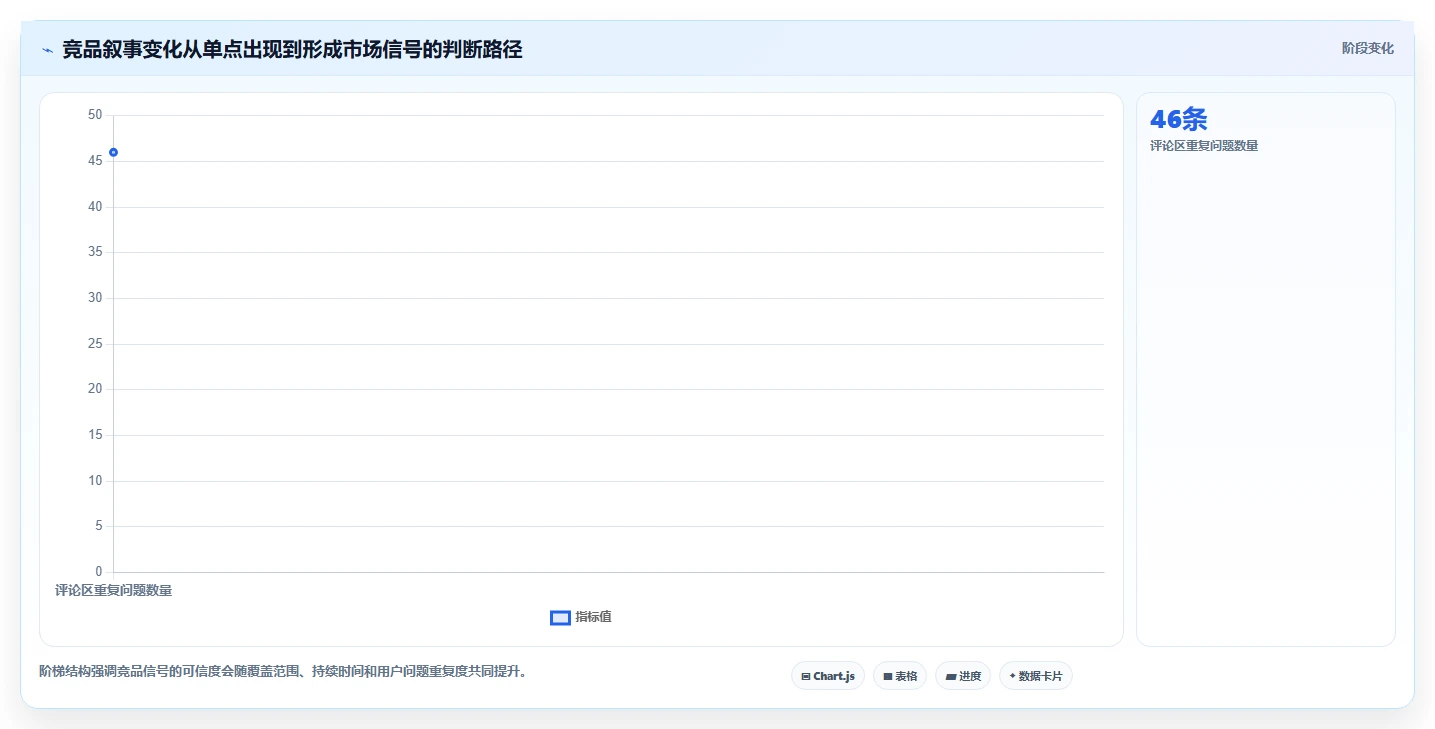
Task: Click the 阶段变化 label in header
Action: [x=1367, y=48]
